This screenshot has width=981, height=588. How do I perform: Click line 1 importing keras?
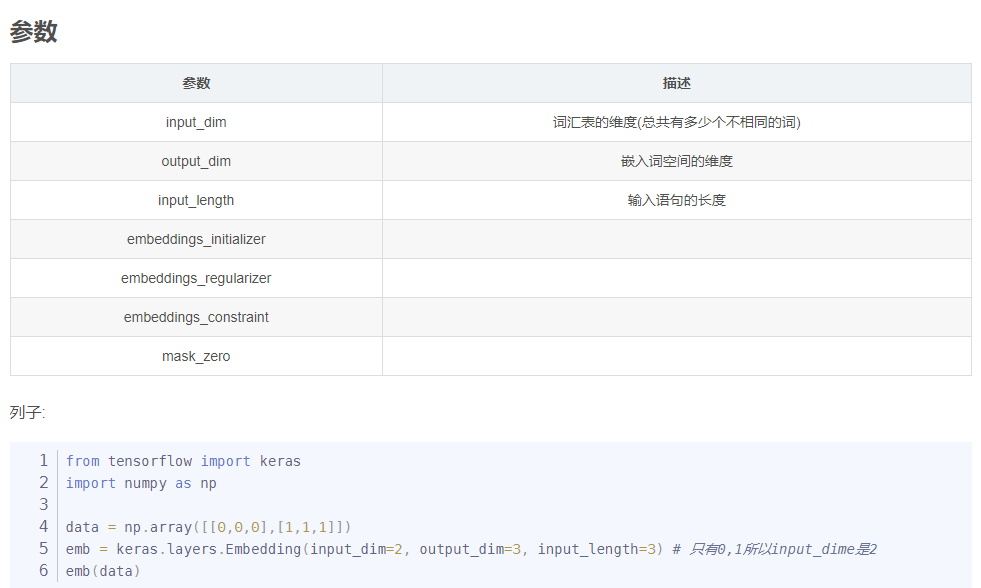point(180,461)
